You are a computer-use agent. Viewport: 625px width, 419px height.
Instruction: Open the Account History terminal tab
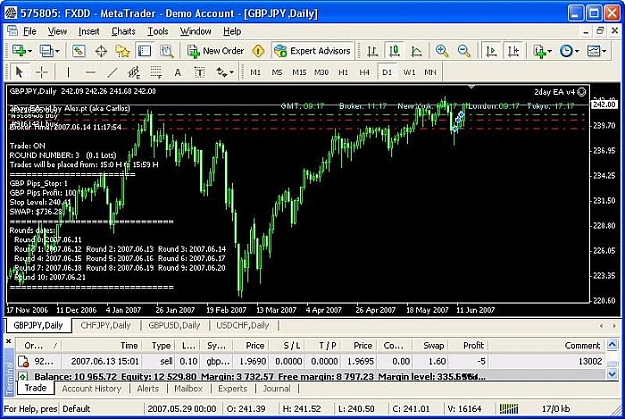pyautogui.click(x=91, y=389)
